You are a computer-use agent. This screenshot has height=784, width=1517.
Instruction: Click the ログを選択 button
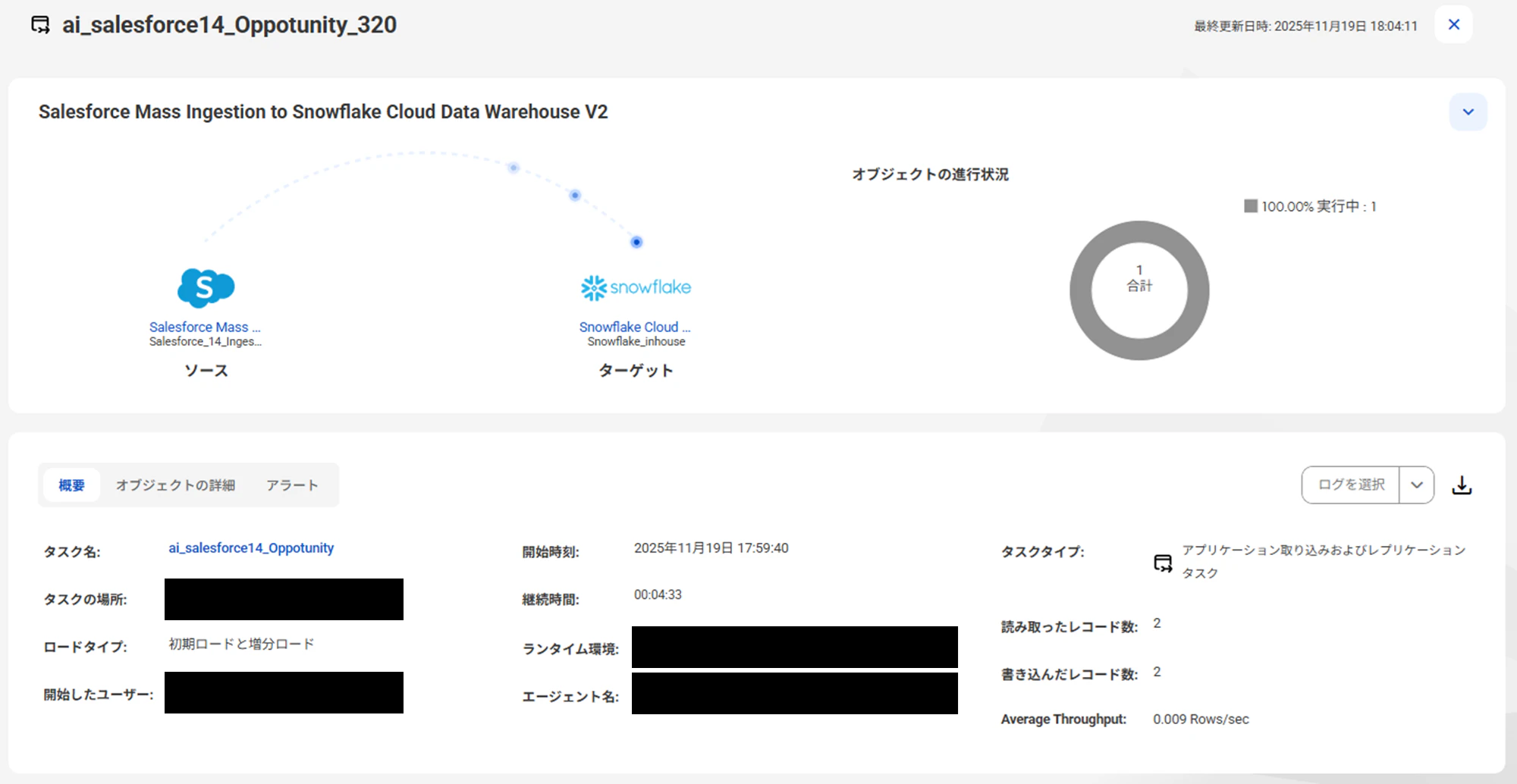point(1351,485)
